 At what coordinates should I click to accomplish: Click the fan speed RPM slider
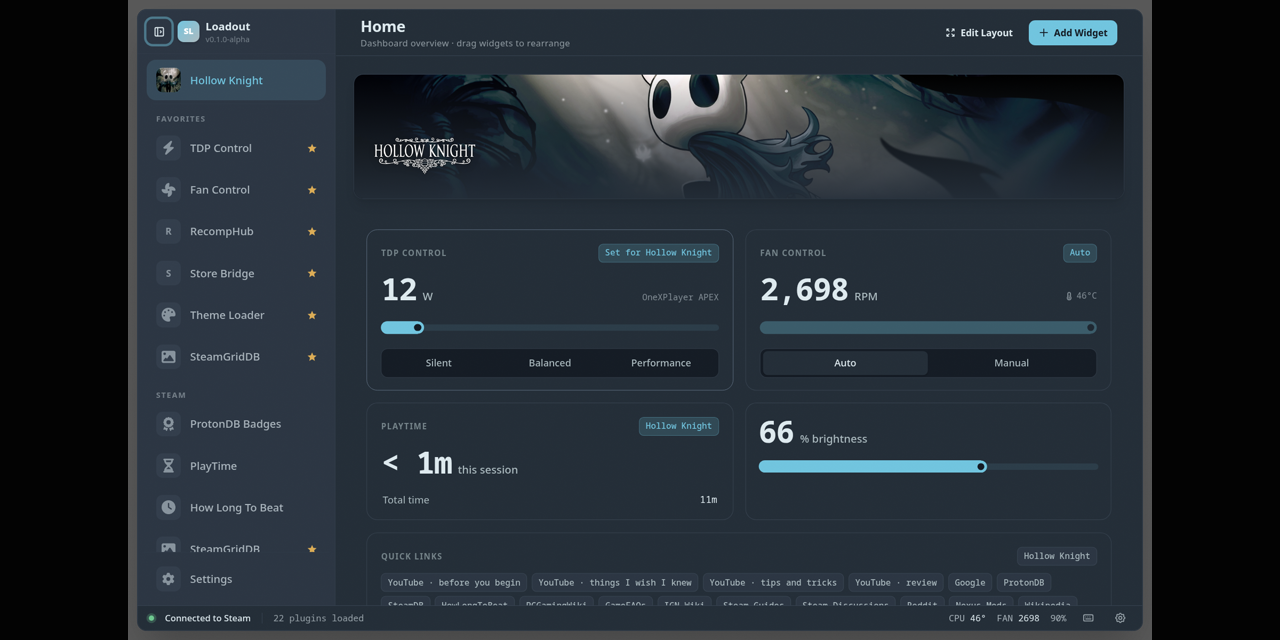point(928,327)
